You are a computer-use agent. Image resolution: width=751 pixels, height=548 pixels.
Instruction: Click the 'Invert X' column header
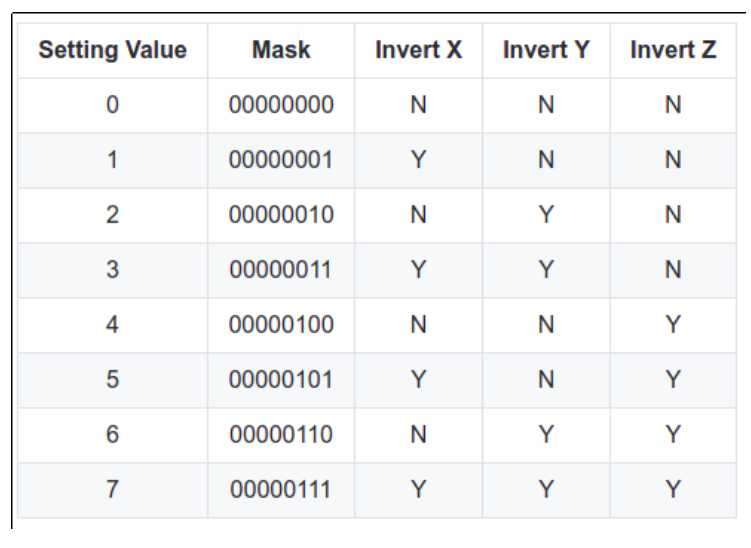418,51
